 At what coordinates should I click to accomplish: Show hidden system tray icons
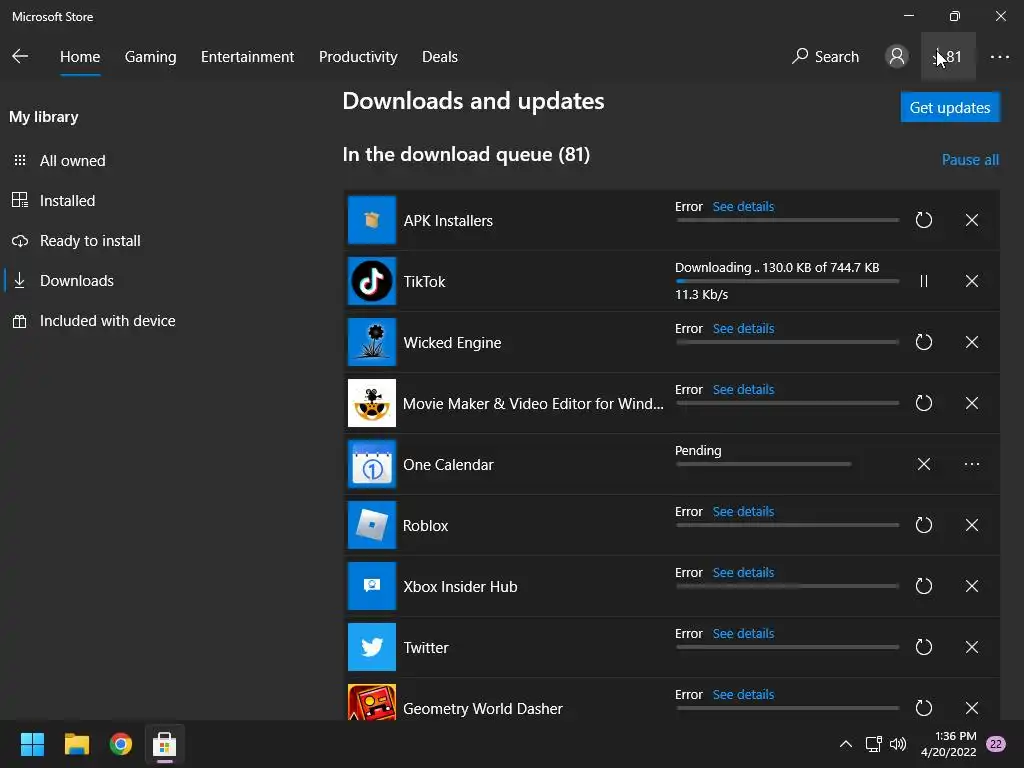846,744
